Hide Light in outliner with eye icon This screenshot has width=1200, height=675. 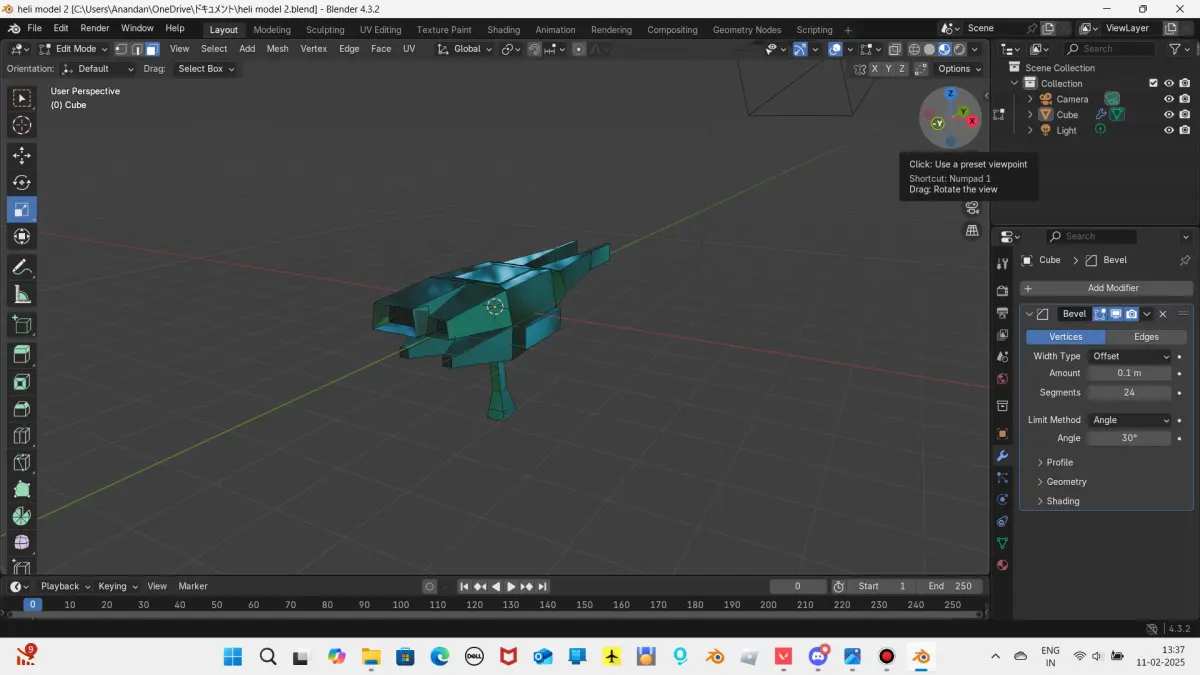point(1168,131)
